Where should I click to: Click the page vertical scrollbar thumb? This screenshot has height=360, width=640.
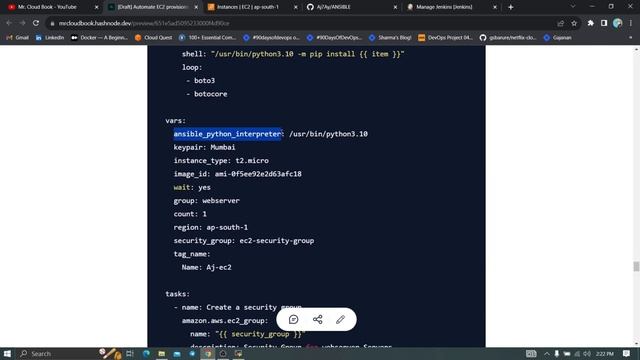point(636,266)
